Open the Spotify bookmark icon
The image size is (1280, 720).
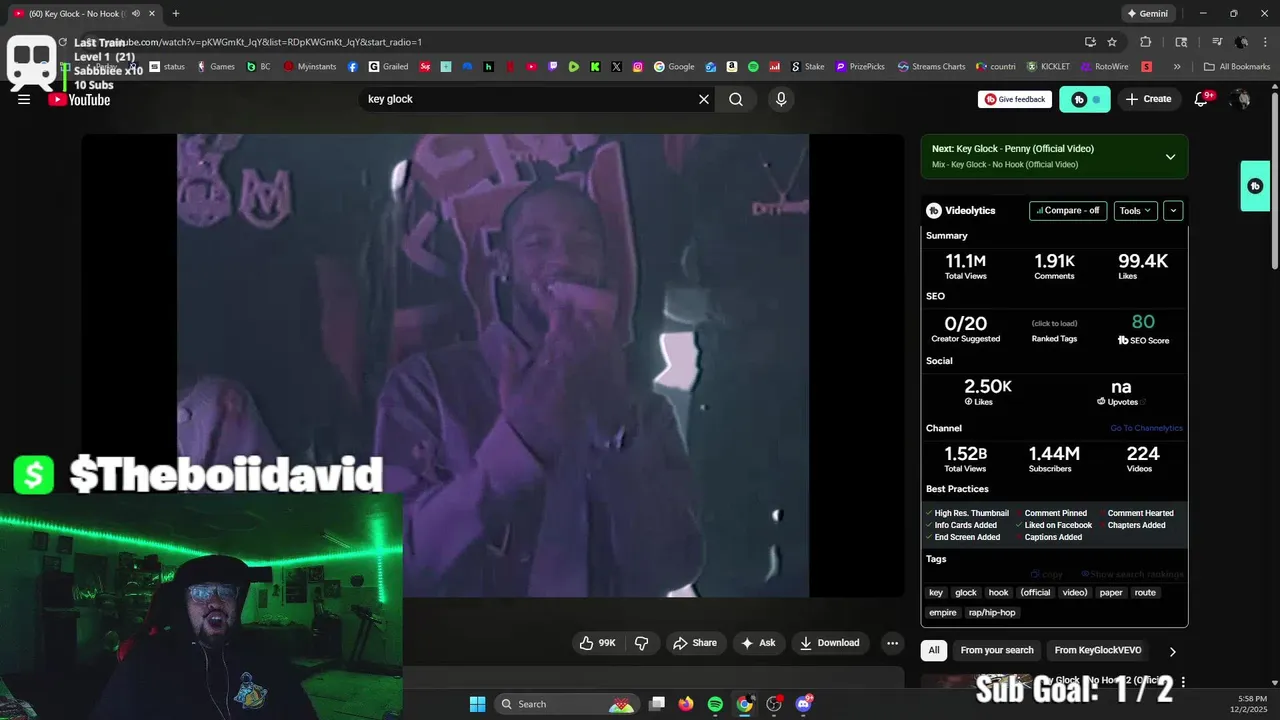pyautogui.click(x=754, y=67)
